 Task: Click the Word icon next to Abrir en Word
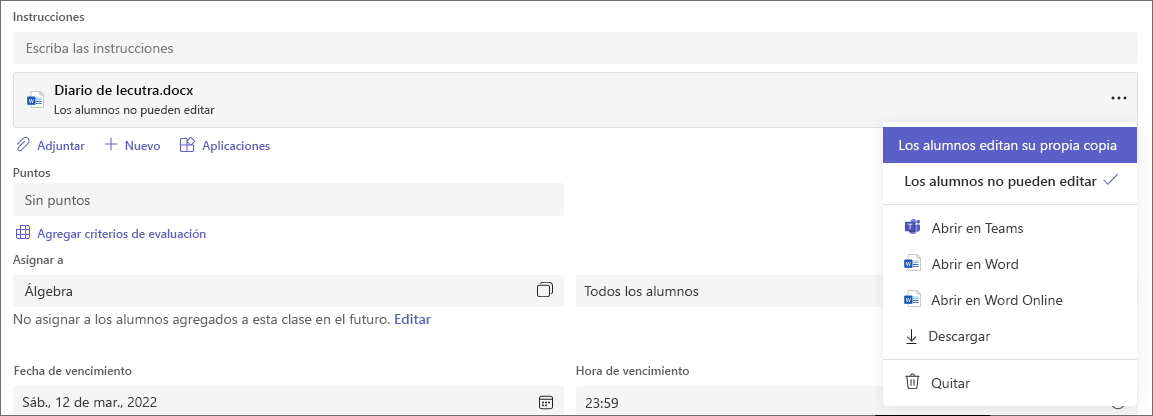click(913, 263)
